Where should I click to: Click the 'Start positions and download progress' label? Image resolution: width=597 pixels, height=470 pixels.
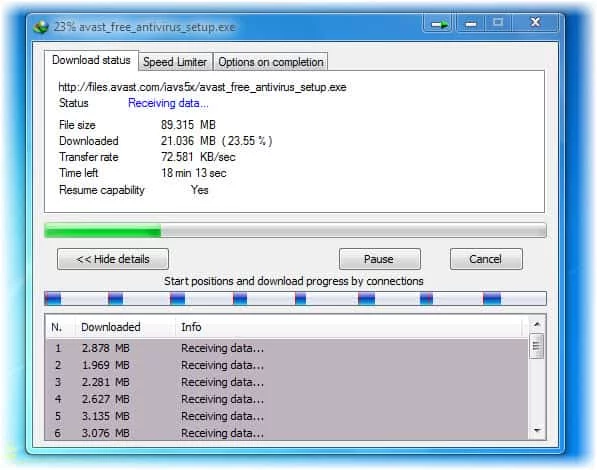[294, 281]
